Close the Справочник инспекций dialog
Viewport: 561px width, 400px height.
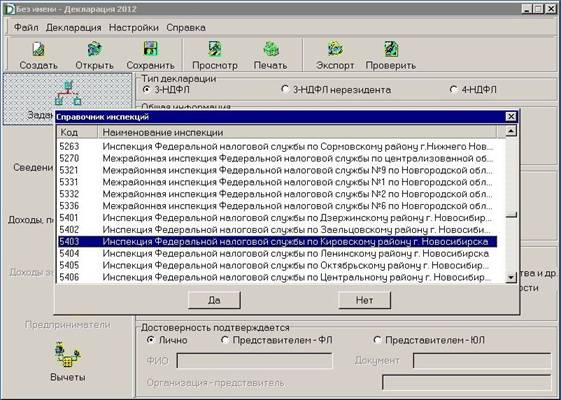tap(511, 117)
